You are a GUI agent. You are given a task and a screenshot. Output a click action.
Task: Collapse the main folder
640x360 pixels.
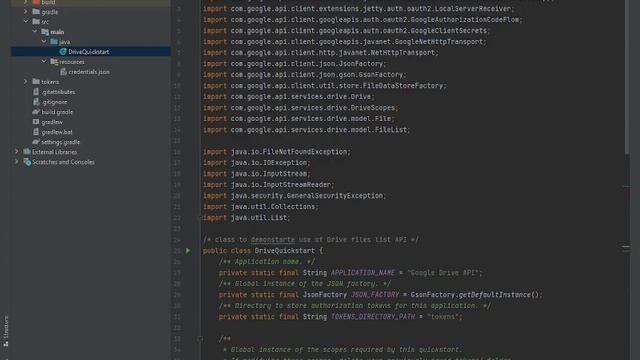pos(35,31)
